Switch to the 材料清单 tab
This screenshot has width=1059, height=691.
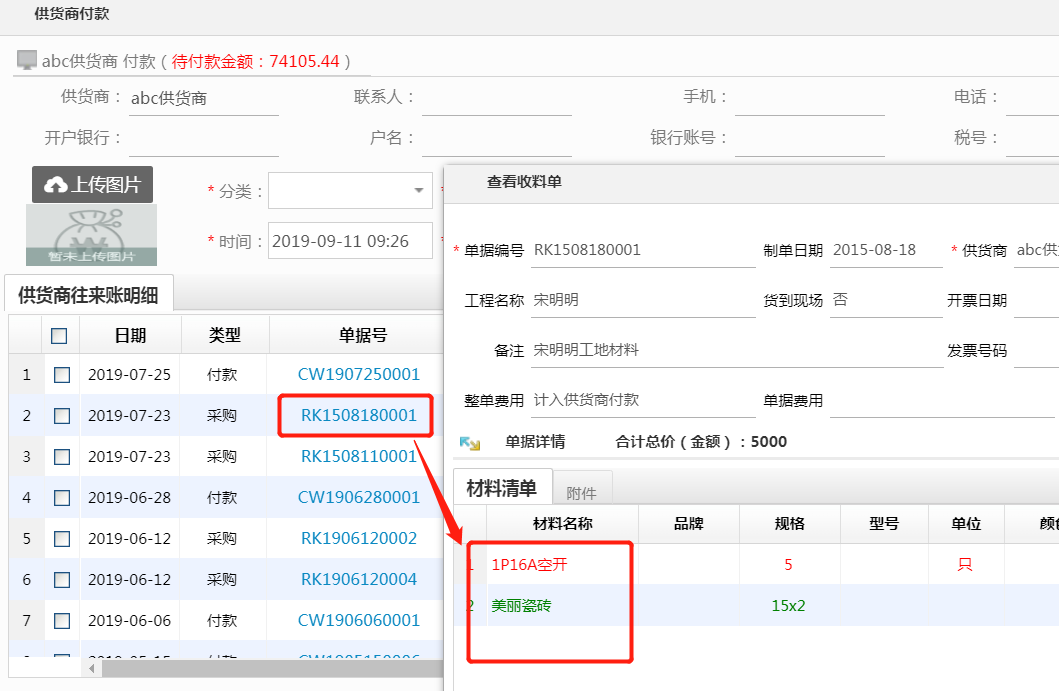pos(501,488)
